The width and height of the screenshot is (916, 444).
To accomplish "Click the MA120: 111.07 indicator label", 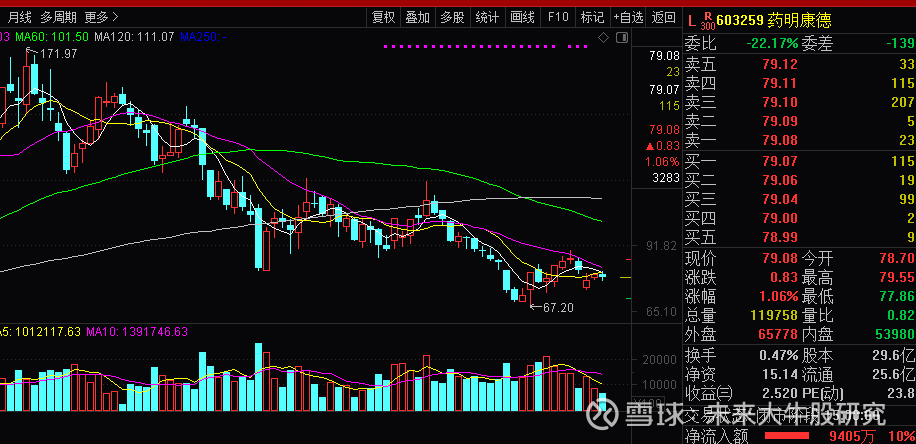I will coord(134,37).
